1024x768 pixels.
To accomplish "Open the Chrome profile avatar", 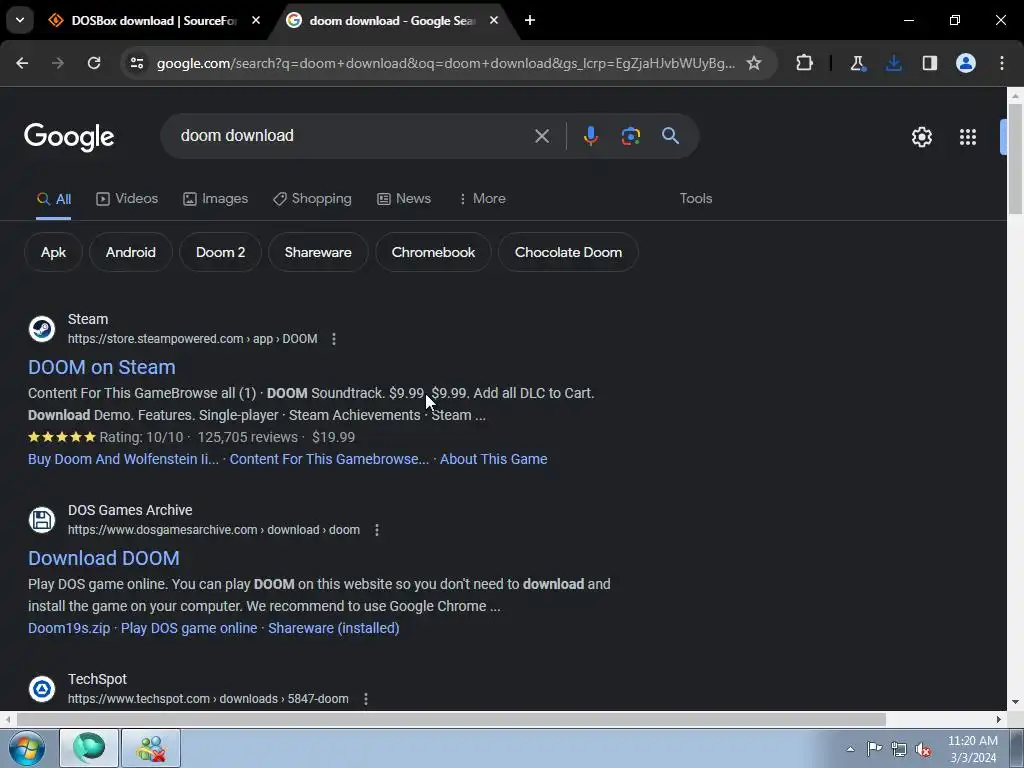I will pos(965,63).
